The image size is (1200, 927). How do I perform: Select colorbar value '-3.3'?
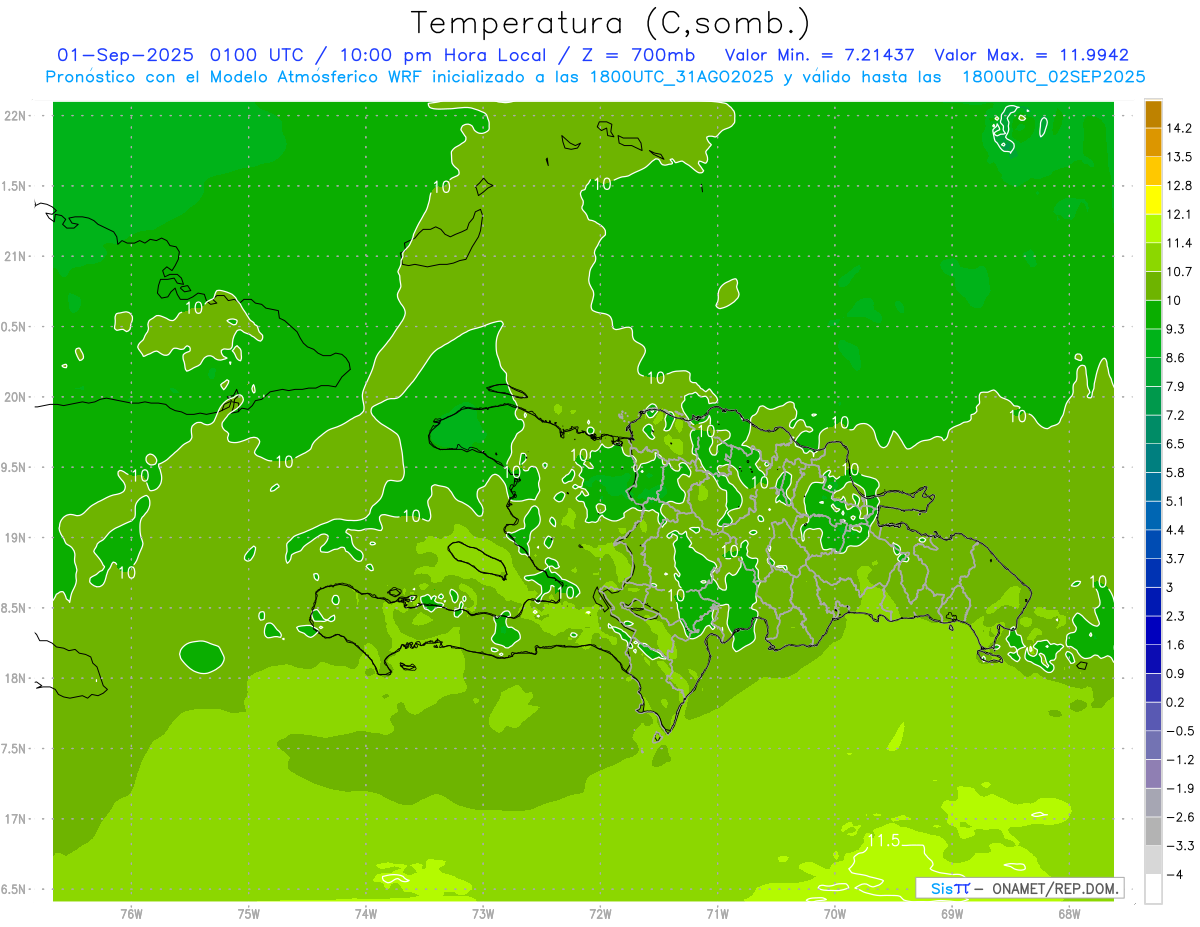click(1179, 846)
